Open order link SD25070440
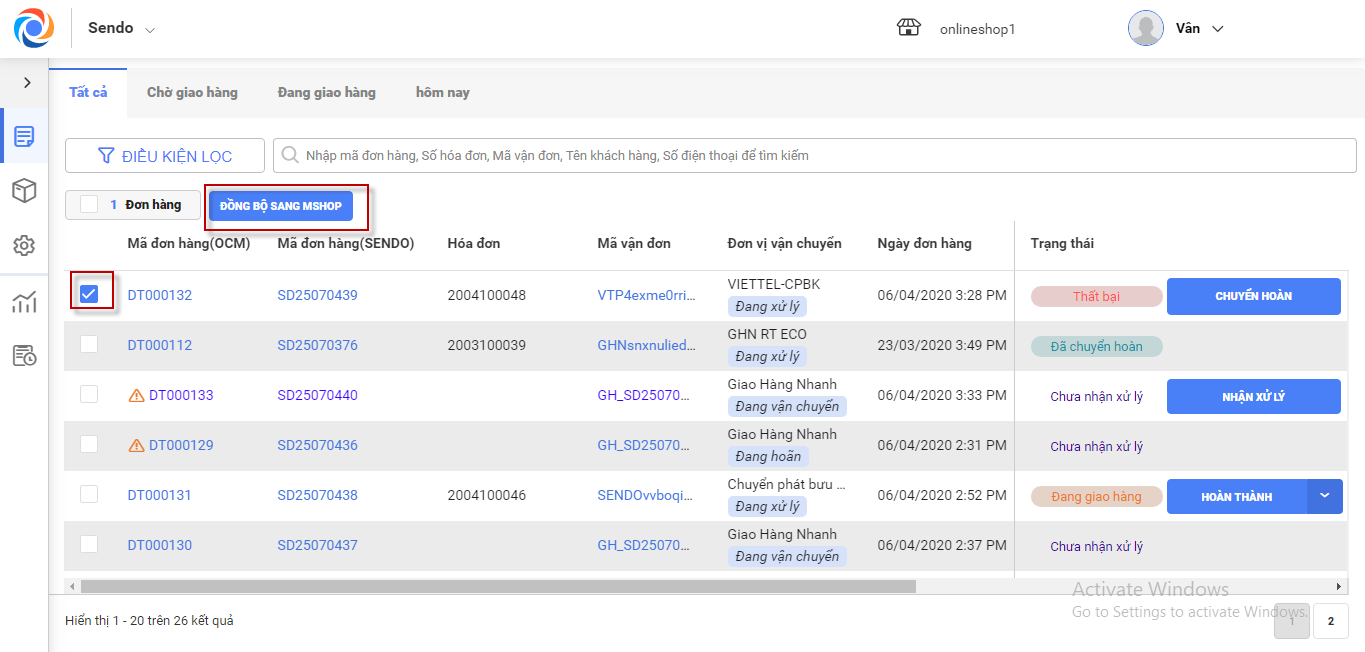The image size is (1365, 652). pyautogui.click(x=317, y=395)
